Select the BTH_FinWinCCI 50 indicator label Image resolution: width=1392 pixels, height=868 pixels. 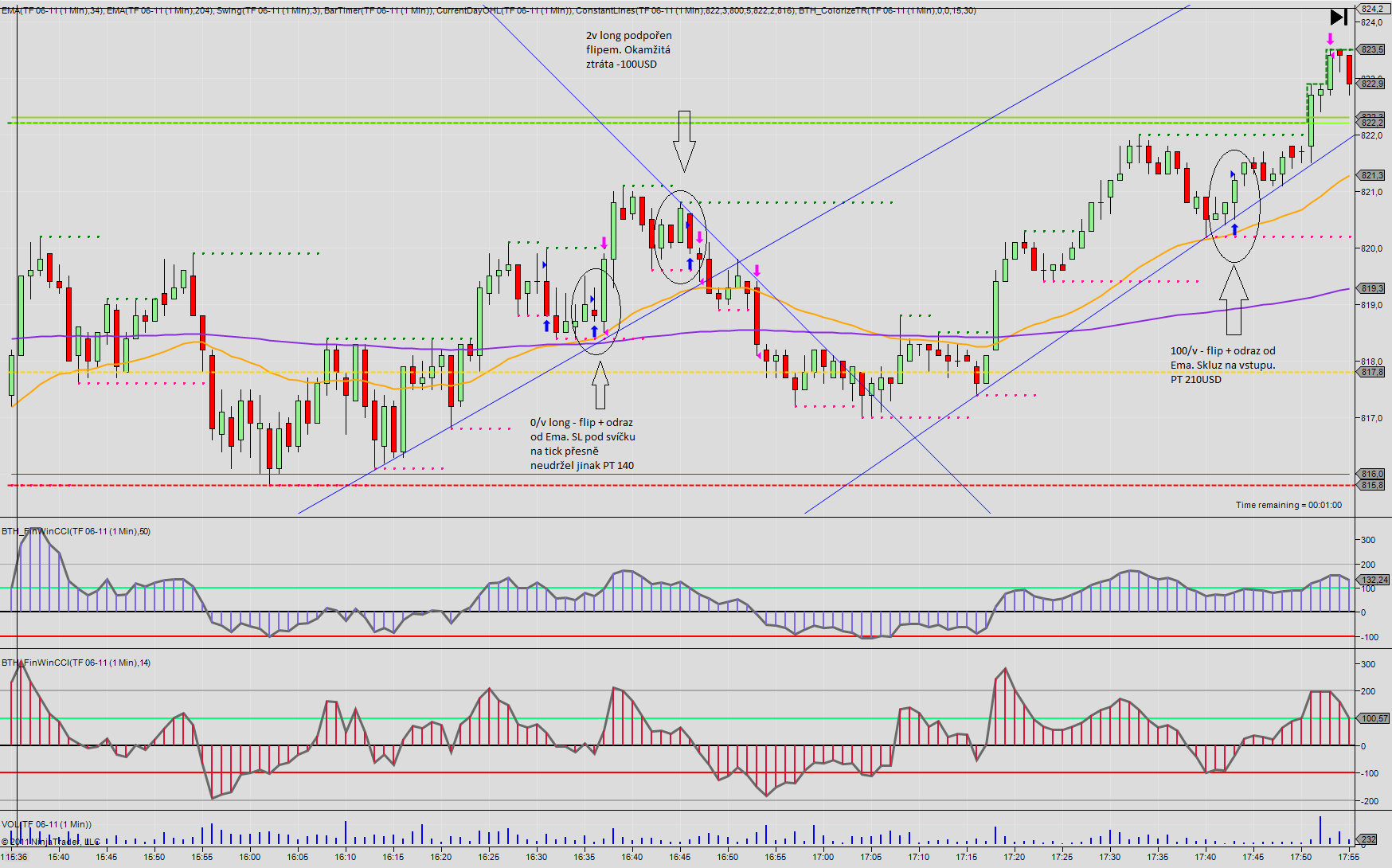click(76, 531)
